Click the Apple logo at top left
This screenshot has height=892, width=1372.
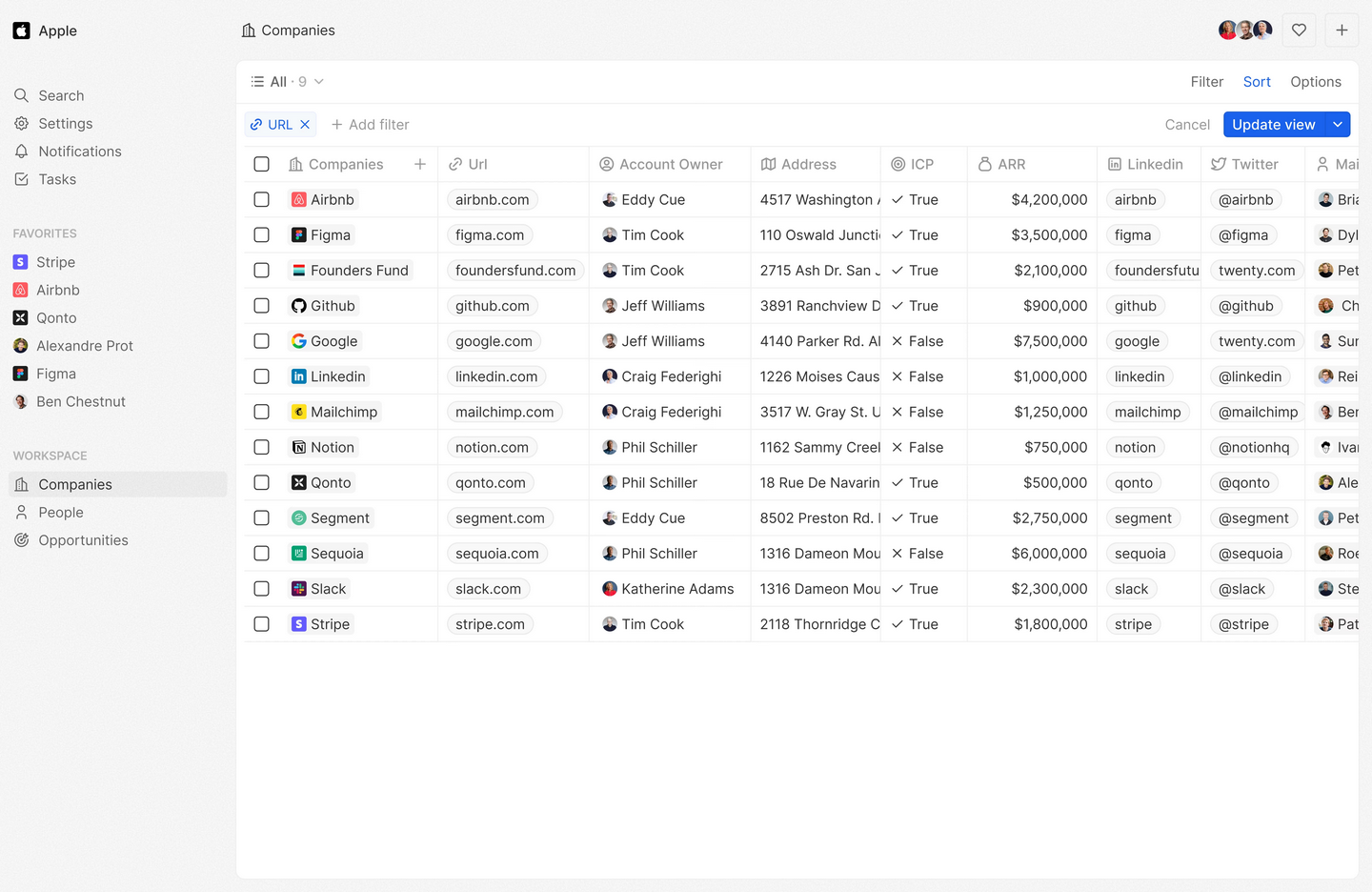click(21, 30)
